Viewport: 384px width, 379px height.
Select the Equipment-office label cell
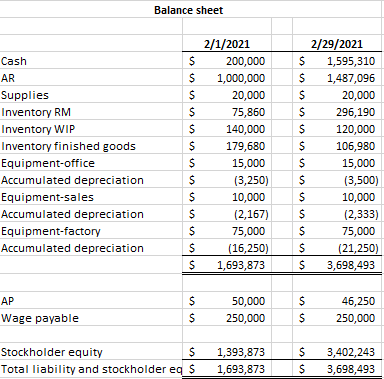[x=48, y=163]
